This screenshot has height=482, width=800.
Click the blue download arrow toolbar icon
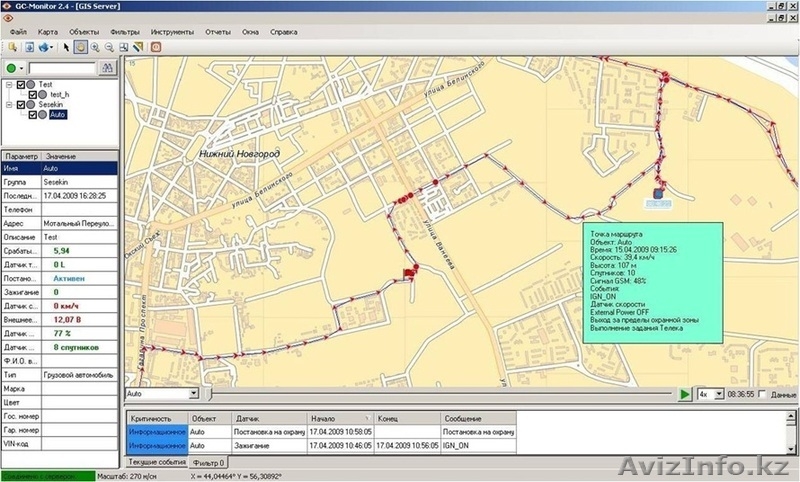tap(30, 47)
